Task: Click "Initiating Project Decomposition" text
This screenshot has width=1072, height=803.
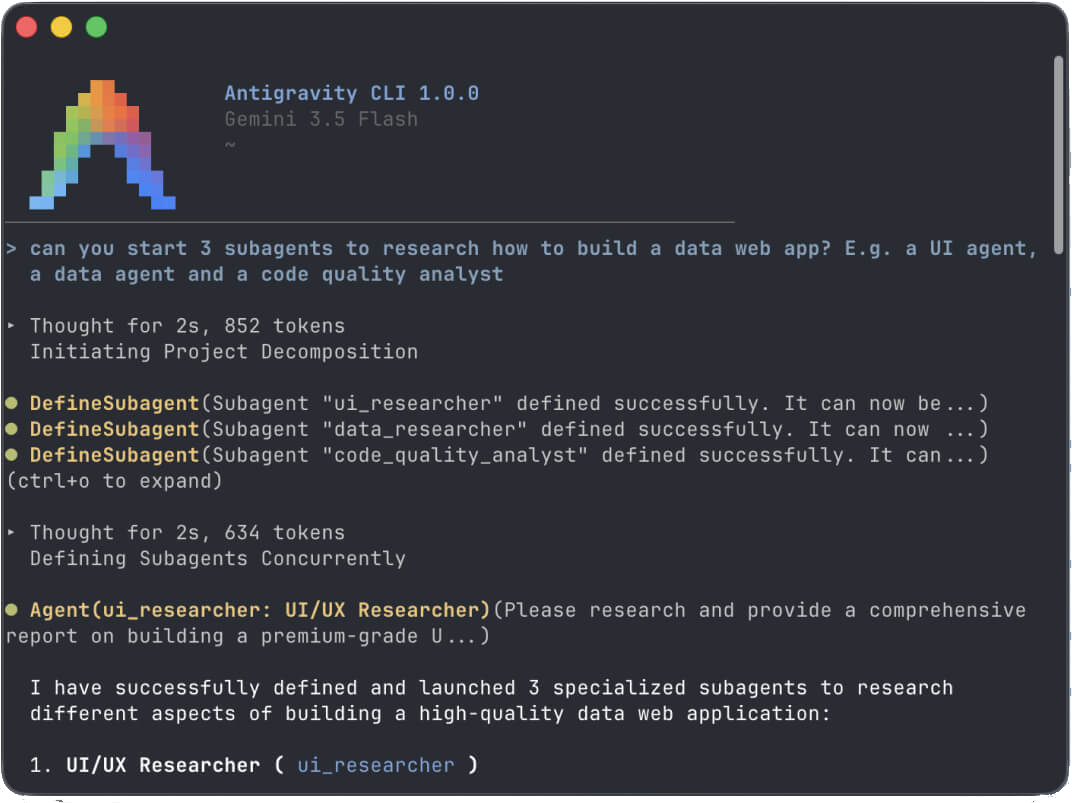Action: (224, 352)
